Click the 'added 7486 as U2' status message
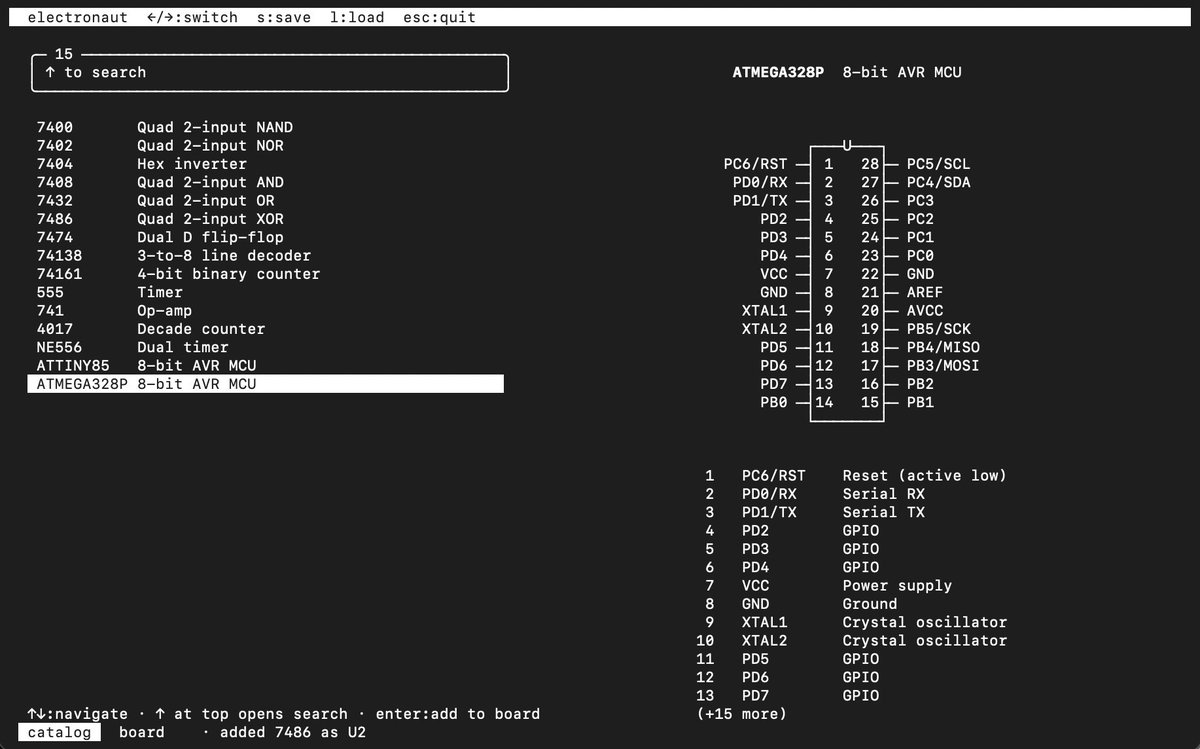The width and height of the screenshot is (1200, 749). tap(293, 732)
